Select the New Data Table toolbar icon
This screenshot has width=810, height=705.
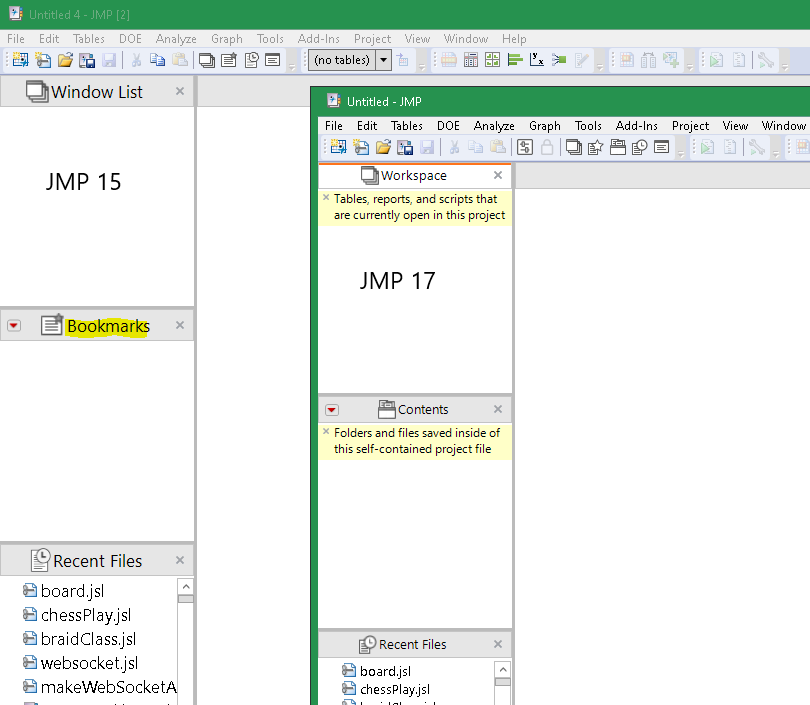coord(18,60)
